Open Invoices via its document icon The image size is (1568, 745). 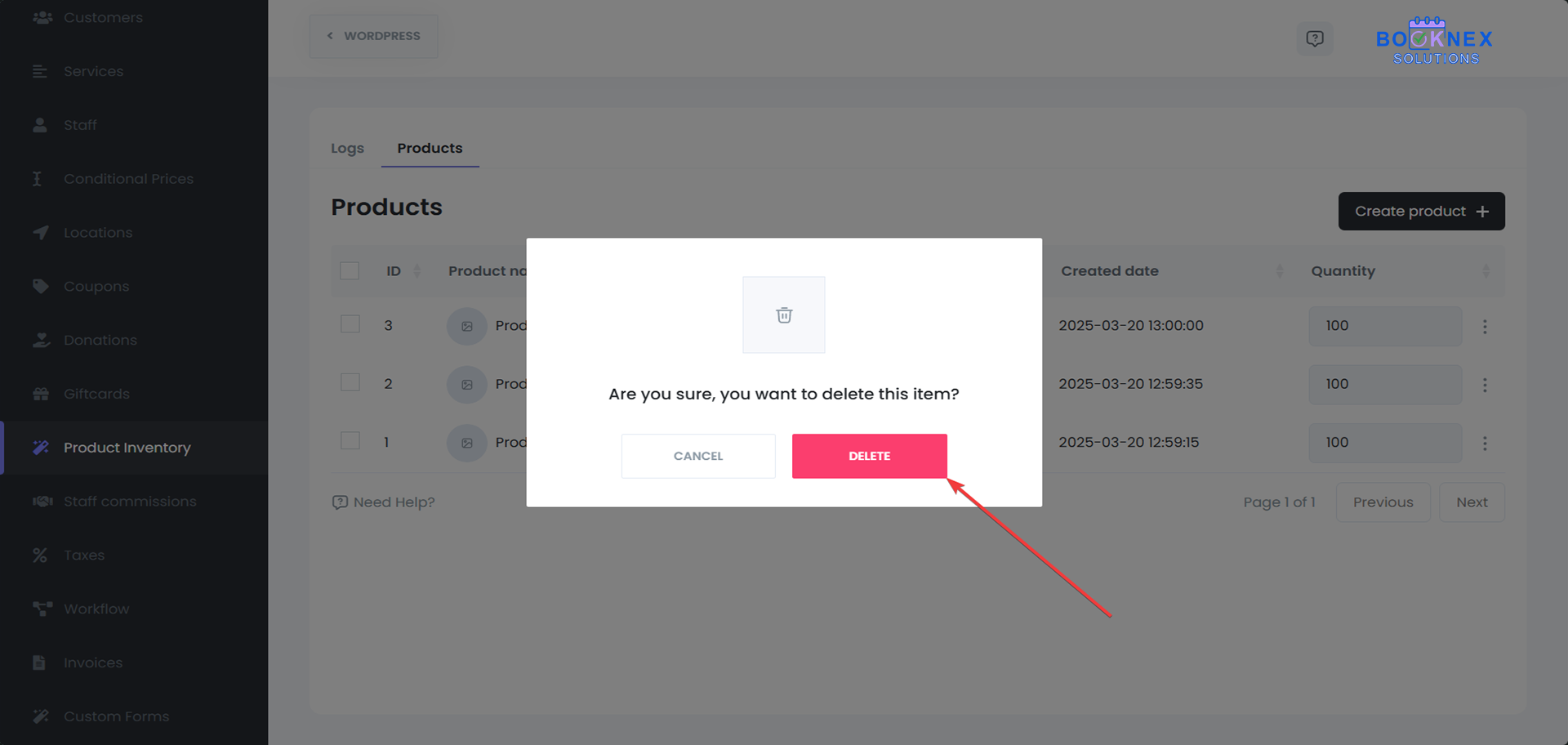click(39, 662)
